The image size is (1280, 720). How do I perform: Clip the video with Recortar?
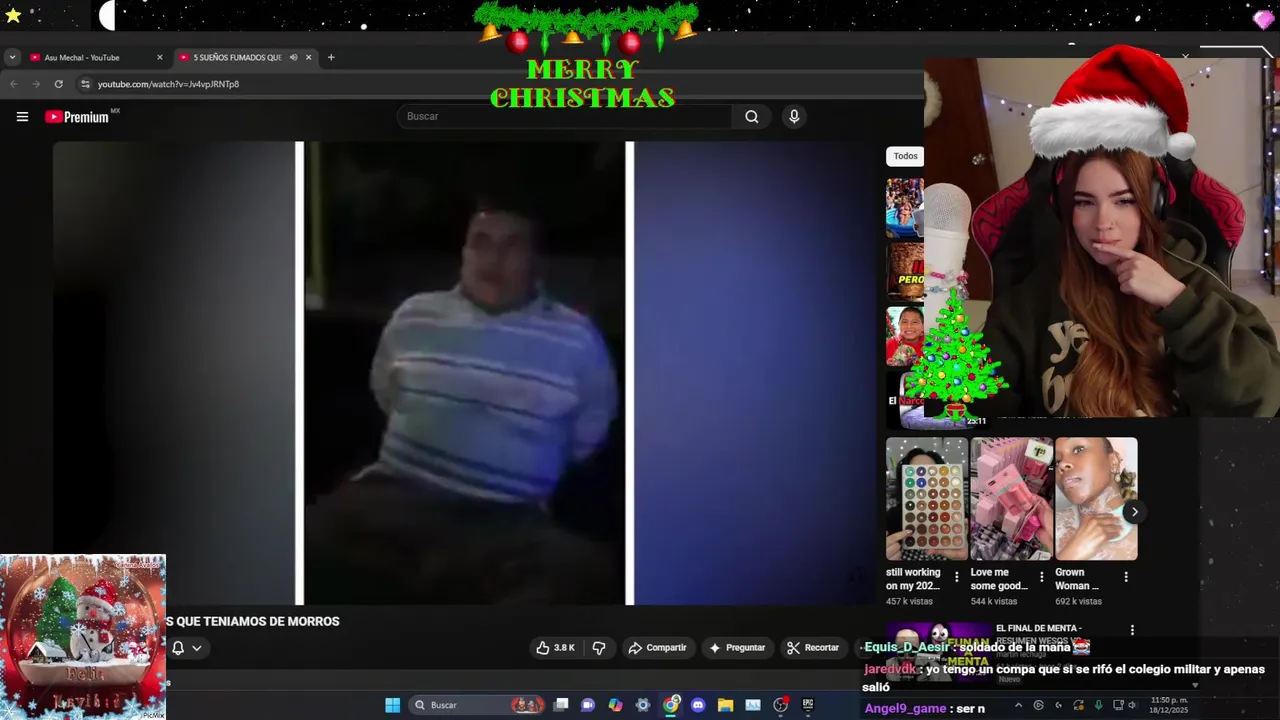pyautogui.click(x=813, y=648)
